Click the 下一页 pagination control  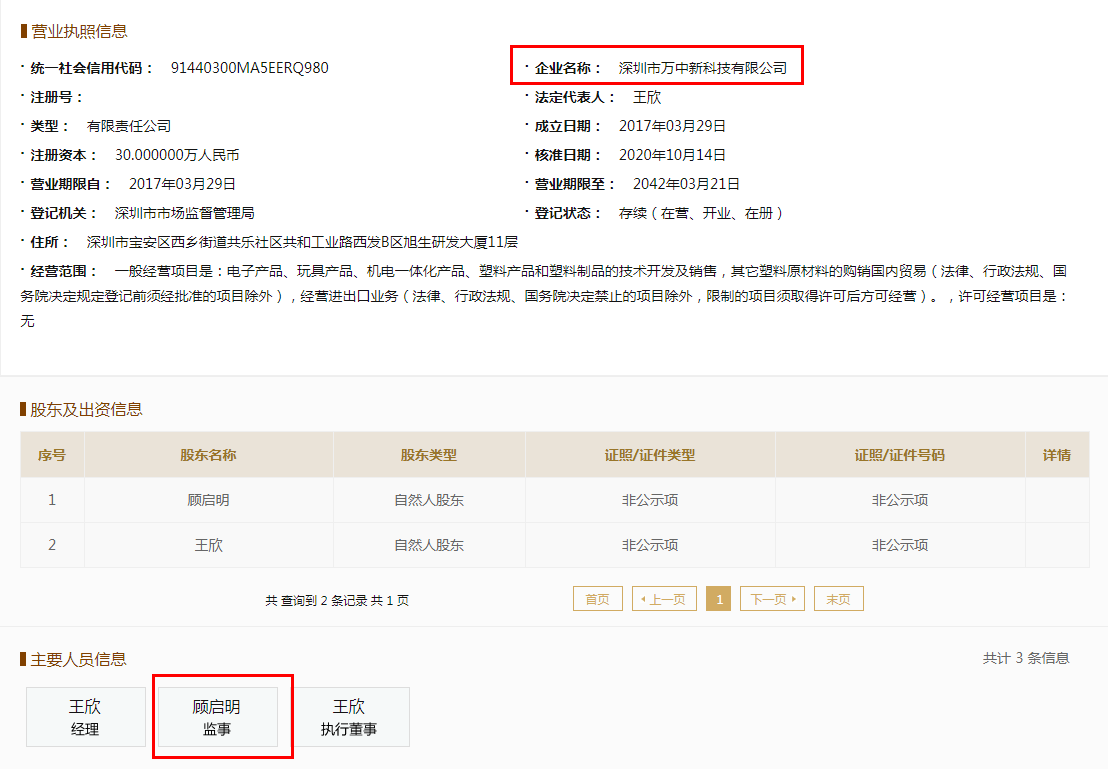point(772,598)
